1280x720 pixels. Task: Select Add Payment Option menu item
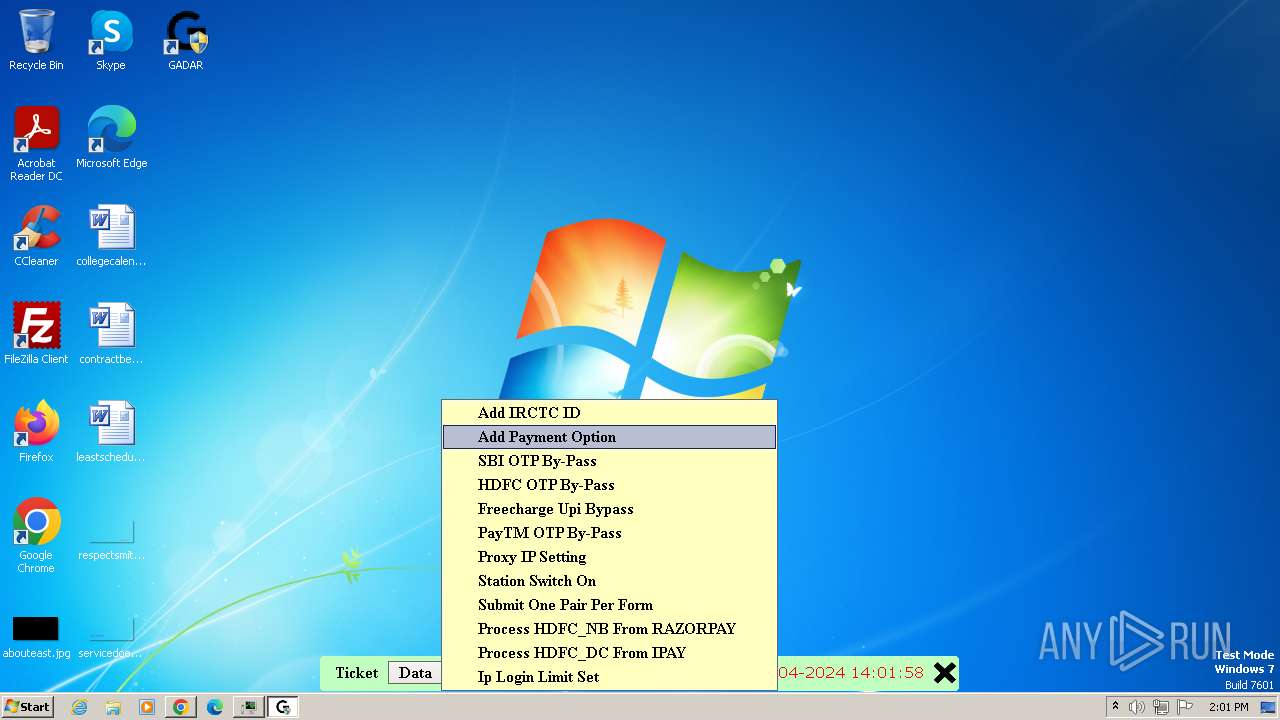pos(609,437)
